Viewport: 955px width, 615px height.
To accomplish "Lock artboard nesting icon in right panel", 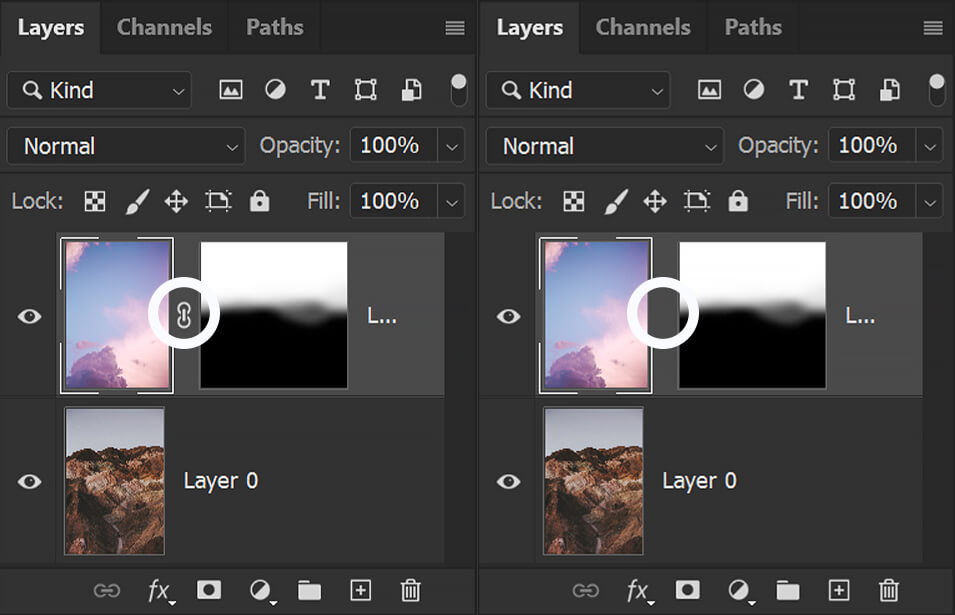I will (697, 201).
